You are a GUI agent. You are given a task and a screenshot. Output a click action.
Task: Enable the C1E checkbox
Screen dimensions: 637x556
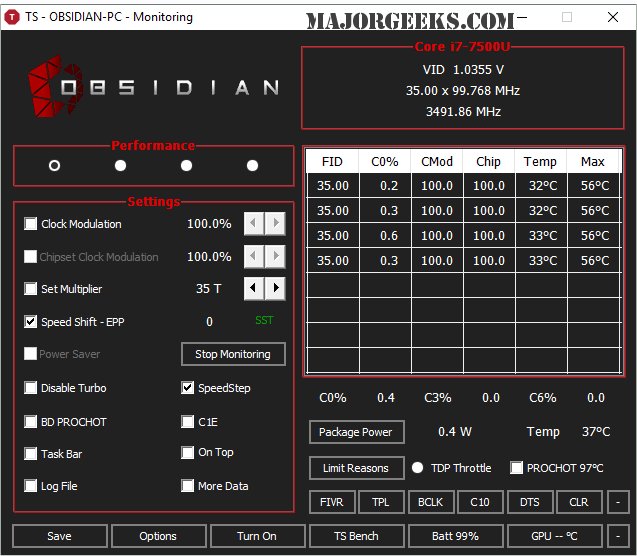click(x=187, y=422)
